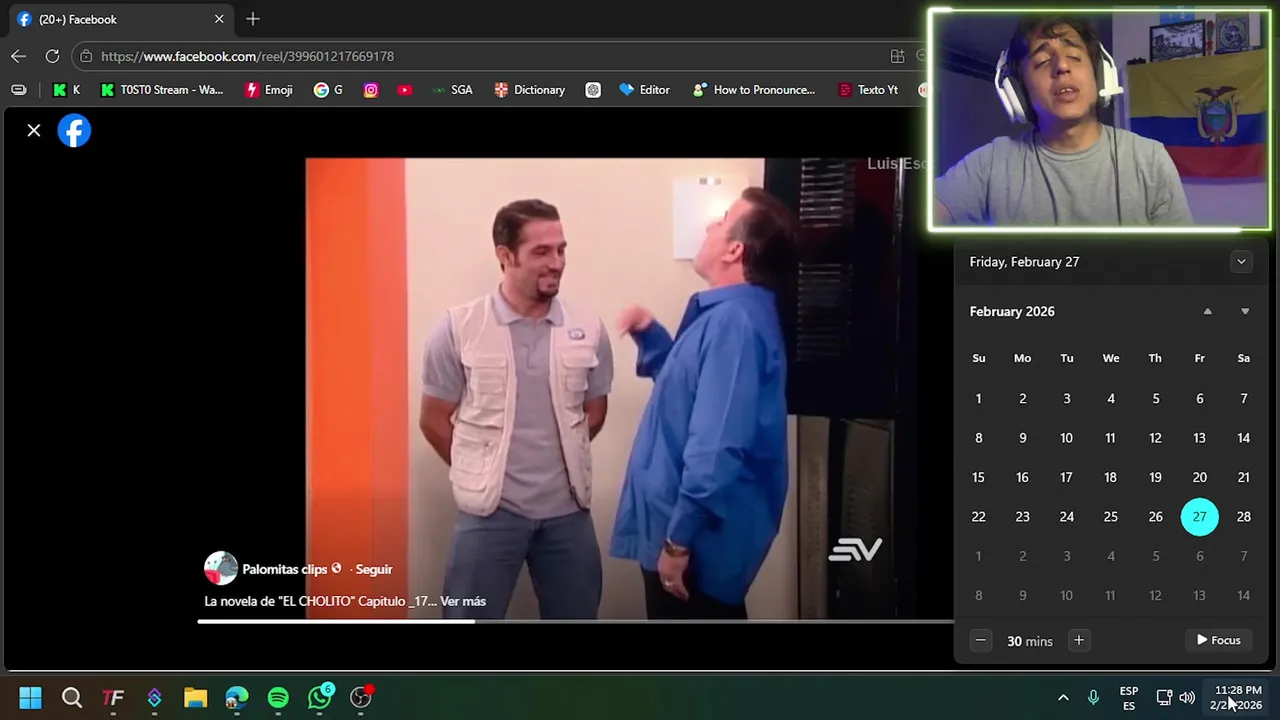This screenshot has width=1280, height=720.
Task: Decrease focus time with minus button
Action: [x=981, y=641]
